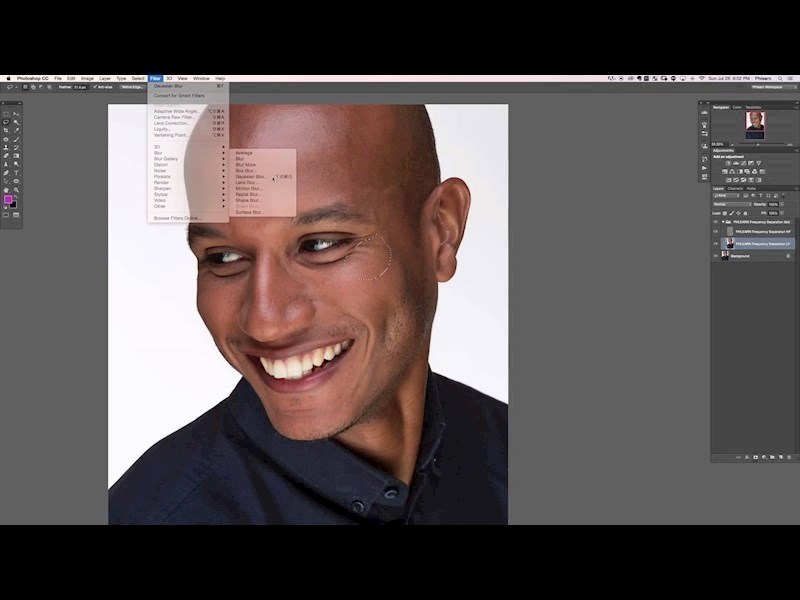The width and height of the screenshot is (800, 600).
Task: Select the Healing Brush tool
Action: pos(6,139)
